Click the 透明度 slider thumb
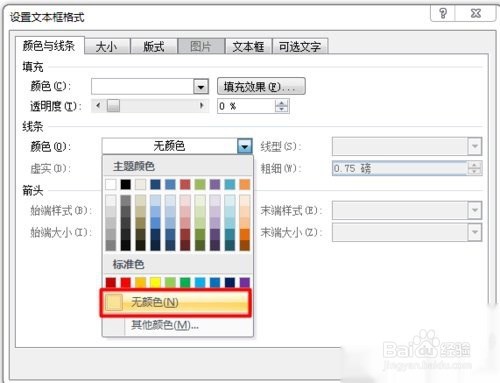The image size is (500, 383). pos(113,106)
